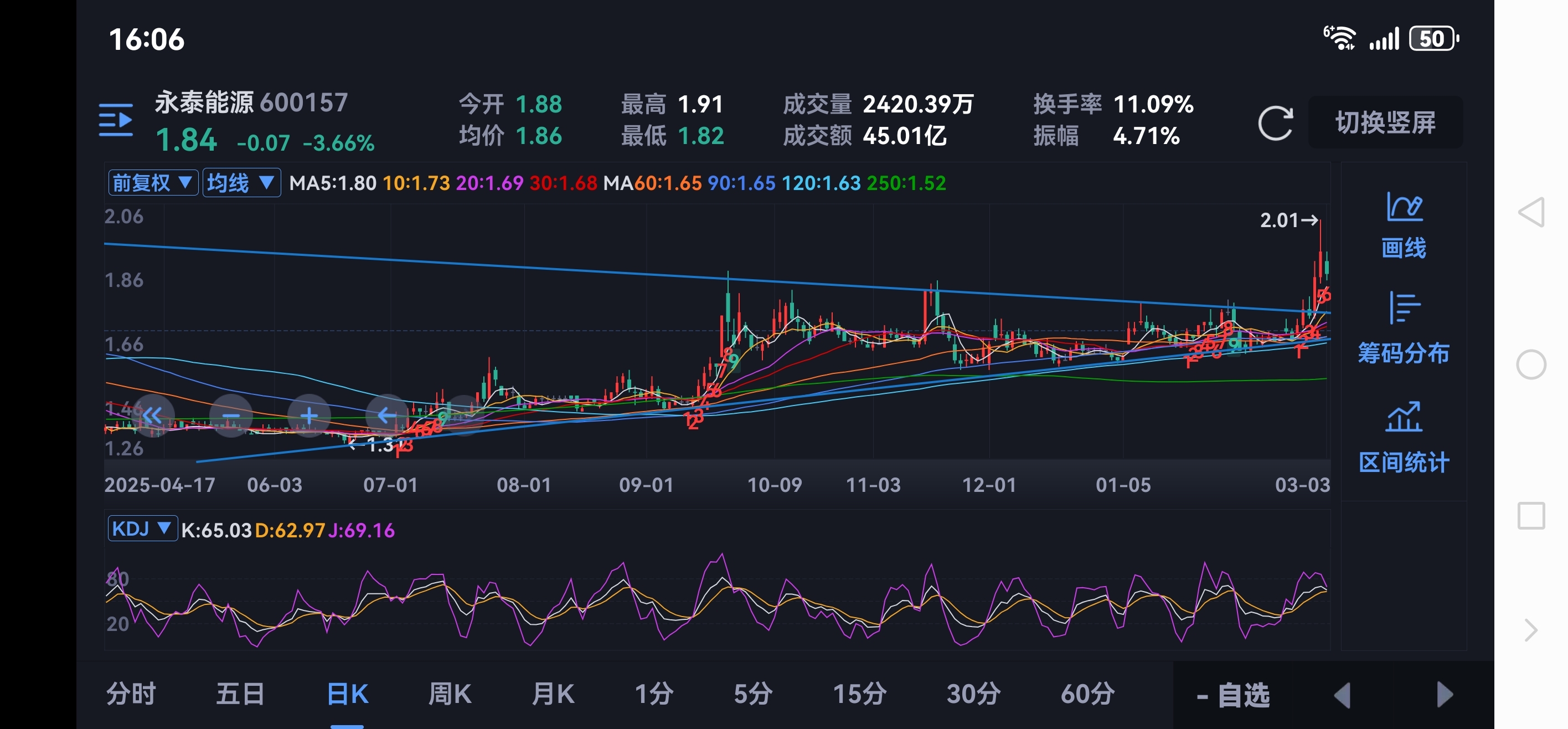Zoom in chart with plus button
This screenshot has width=1568, height=729.
309,416
